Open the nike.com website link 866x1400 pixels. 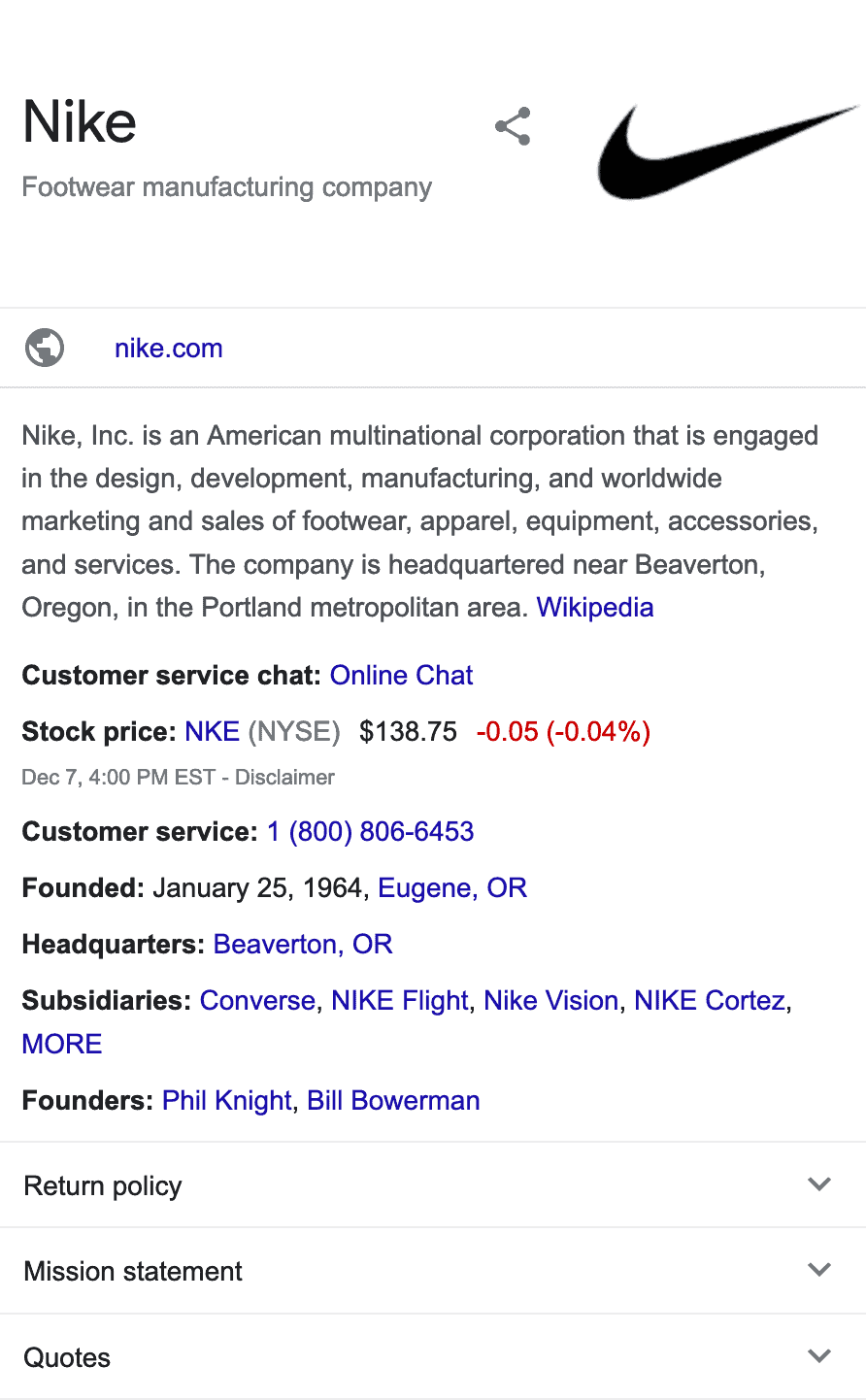168,348
